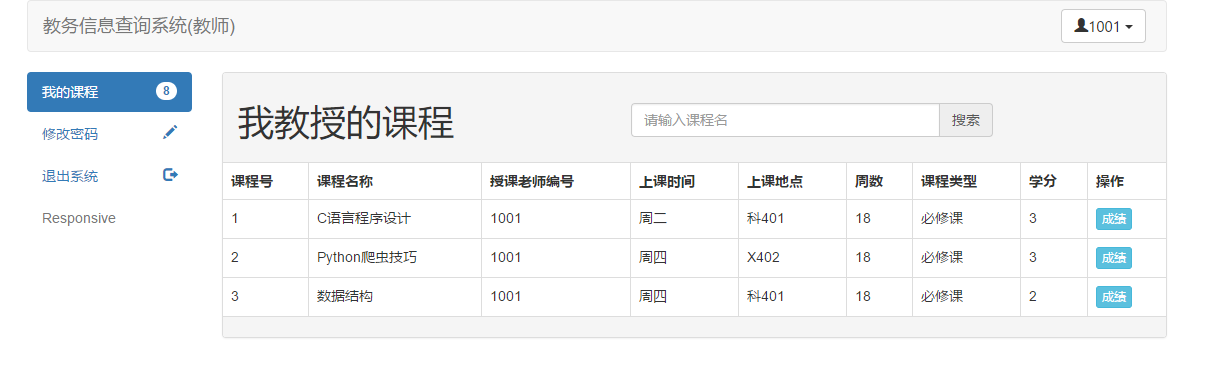Screen dimensions: 1215x368
Task: Open 成绩 for Python爬虫技巧 course
Action: 1114,258
